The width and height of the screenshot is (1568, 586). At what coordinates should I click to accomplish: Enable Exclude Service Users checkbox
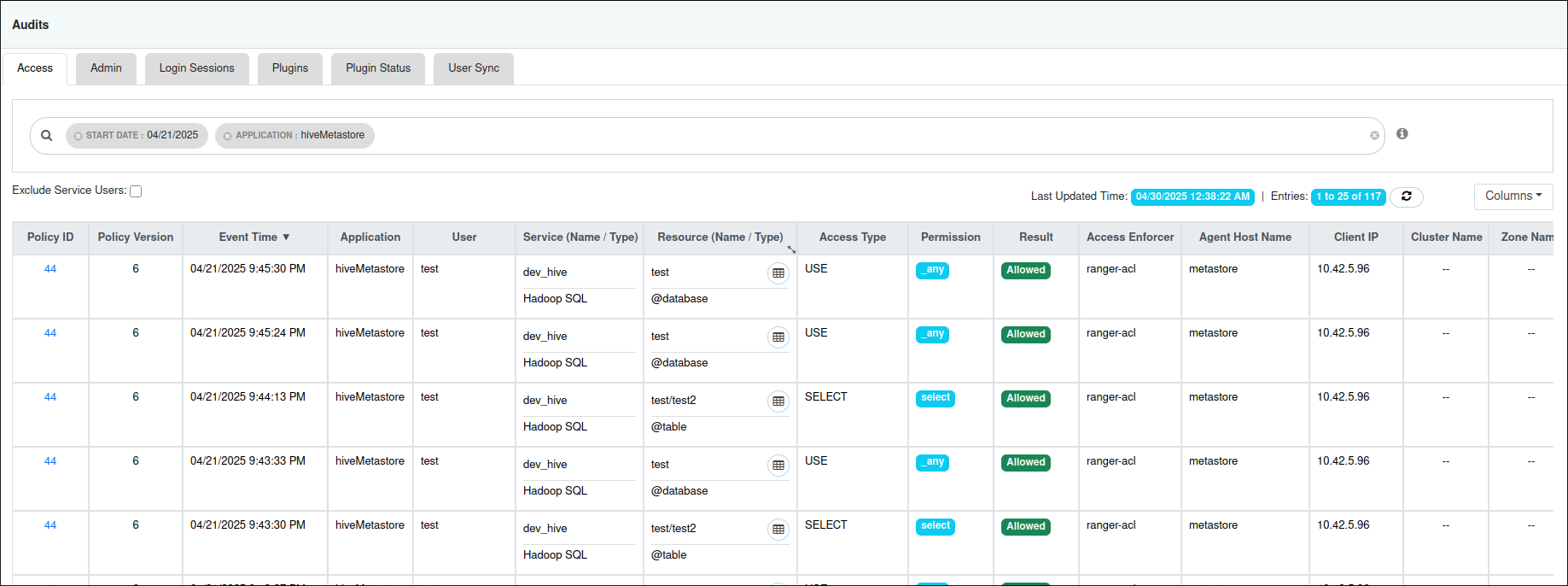[136, 191]
